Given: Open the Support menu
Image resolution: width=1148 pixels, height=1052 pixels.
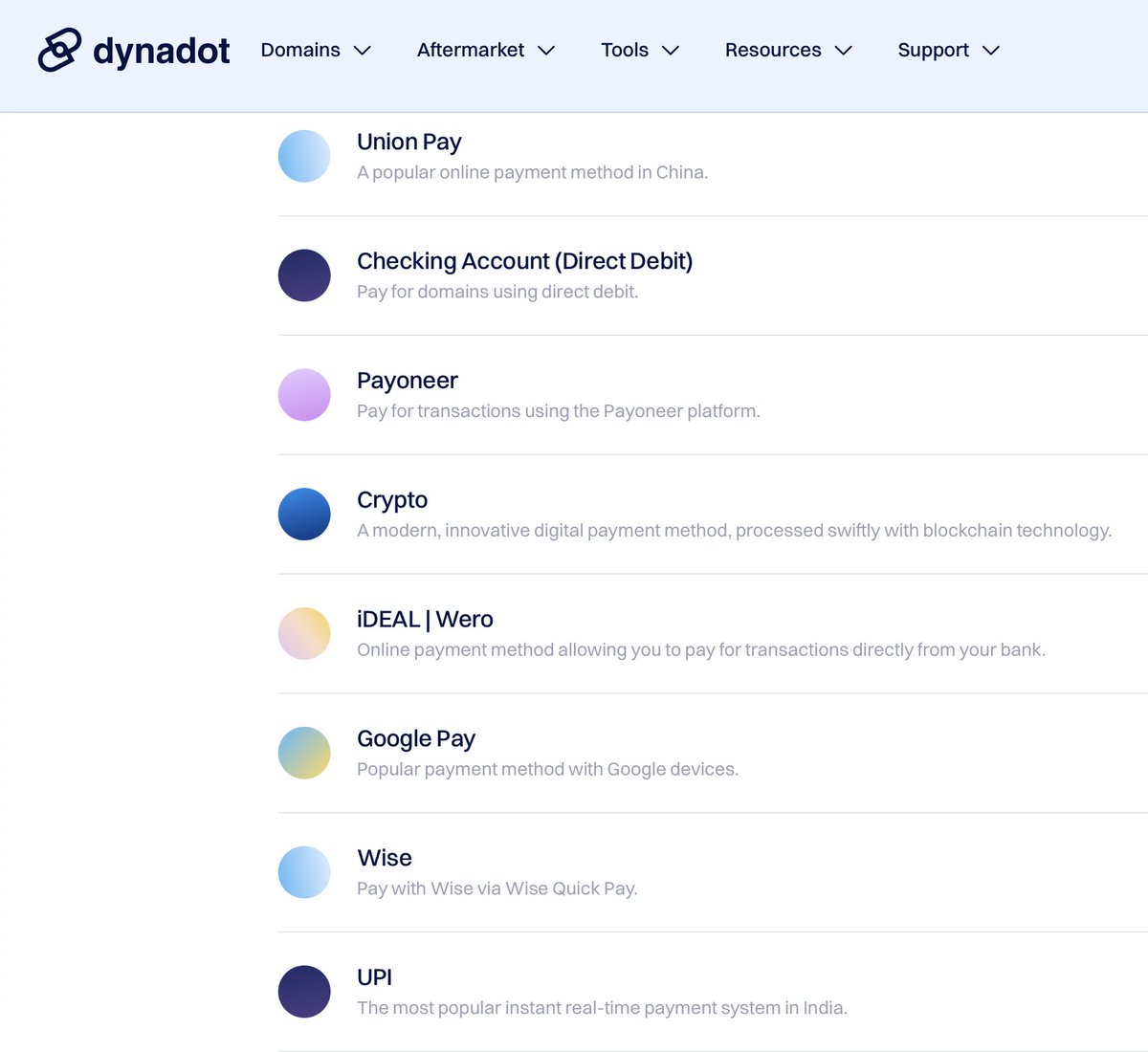Looking at the screenshot, I should pos(949,50).
